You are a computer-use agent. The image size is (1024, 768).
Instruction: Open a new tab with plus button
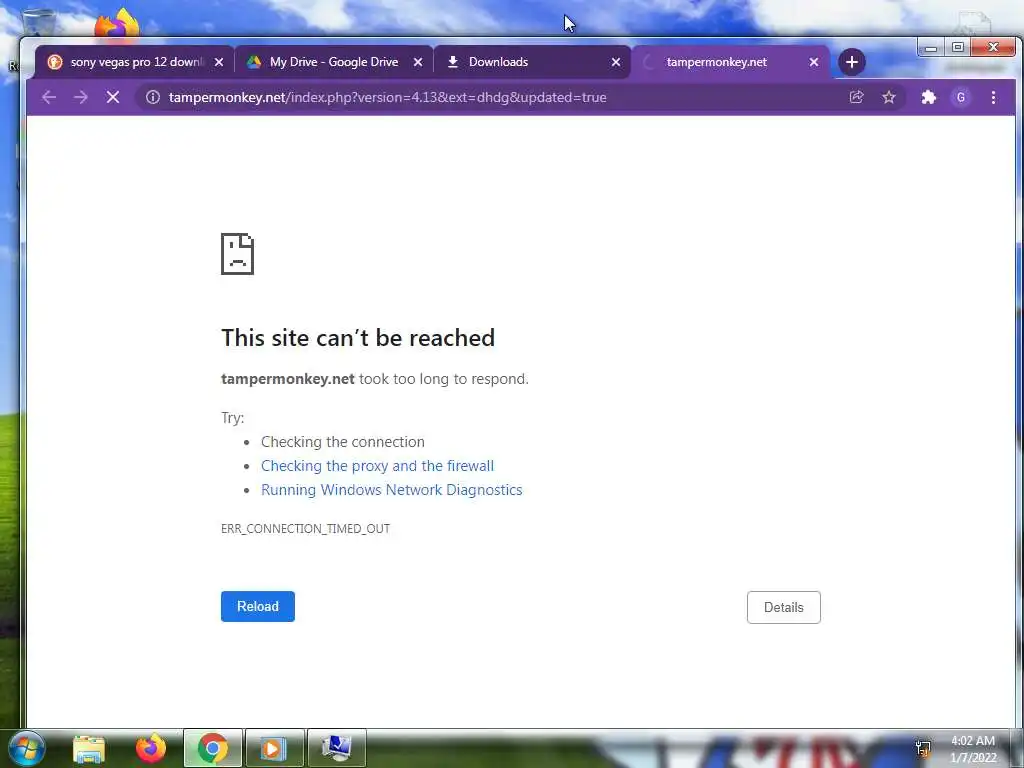(x=852, y=62)
